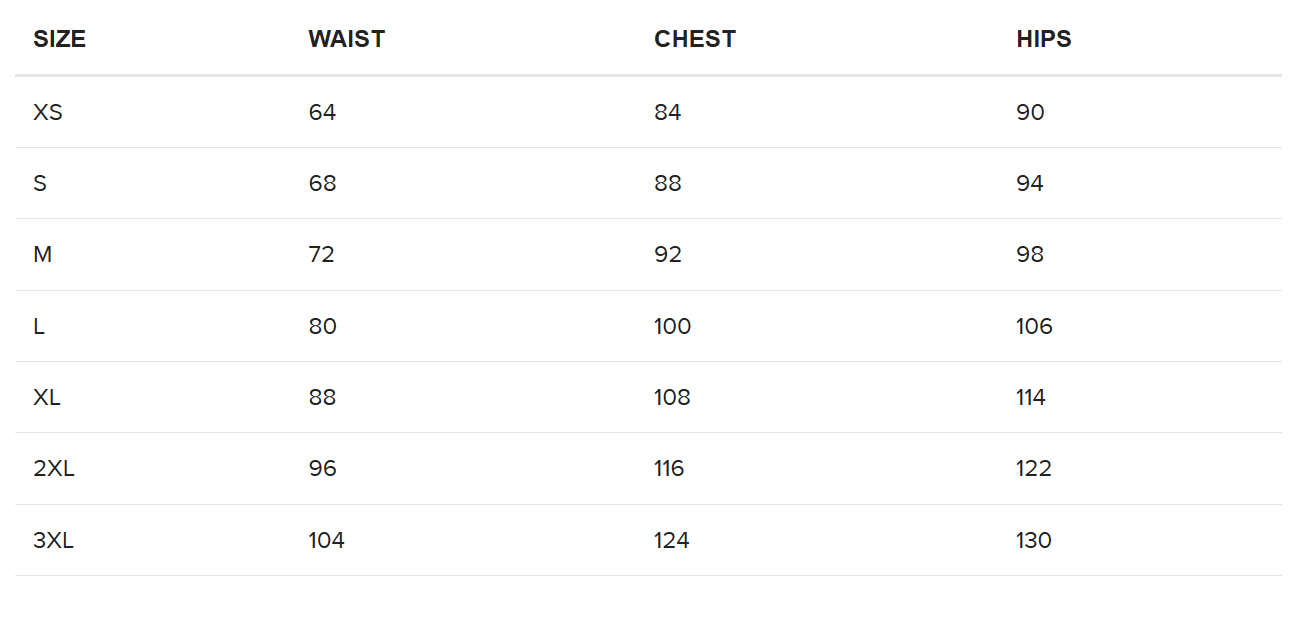1306x628 pixels.
Task: Click the 3XL hips value 130
Action: (x=1033, y=540)
